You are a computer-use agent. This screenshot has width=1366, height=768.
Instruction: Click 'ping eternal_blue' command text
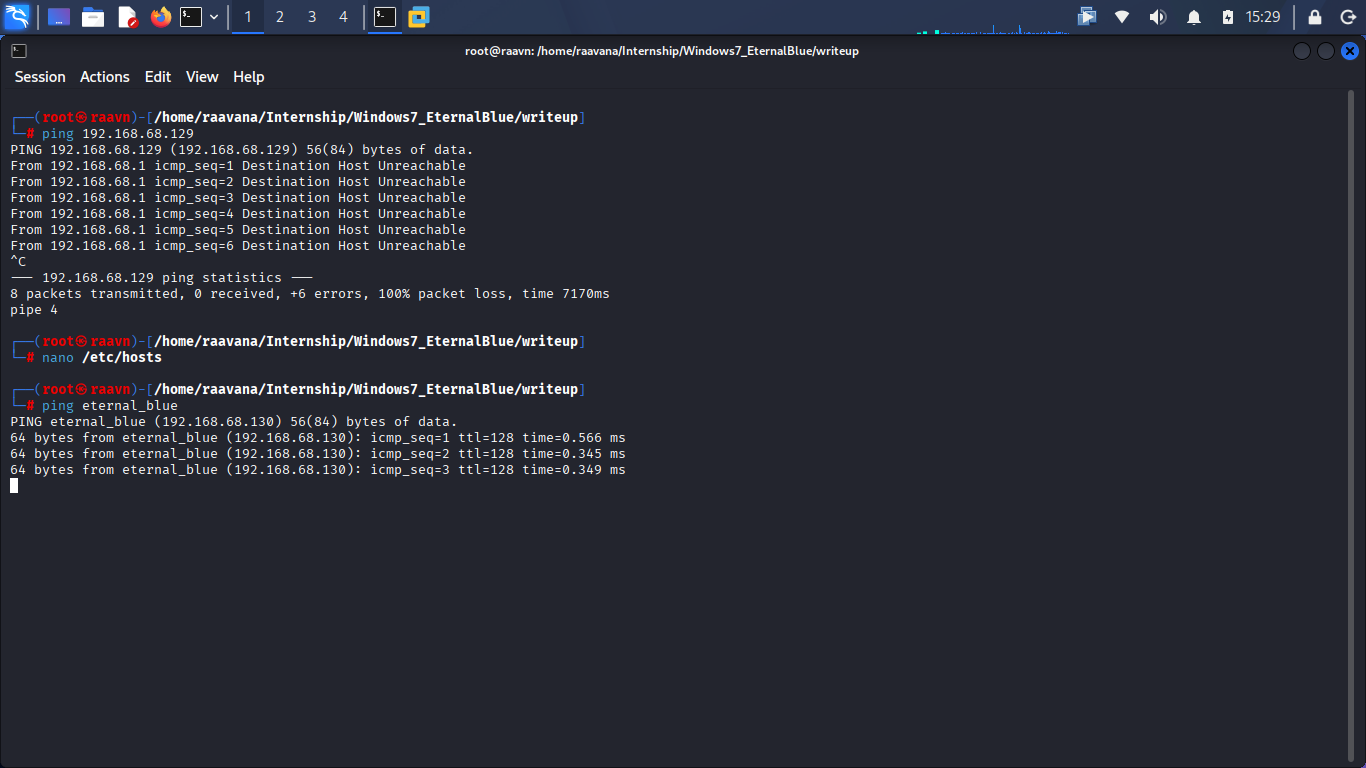[110, 406]
